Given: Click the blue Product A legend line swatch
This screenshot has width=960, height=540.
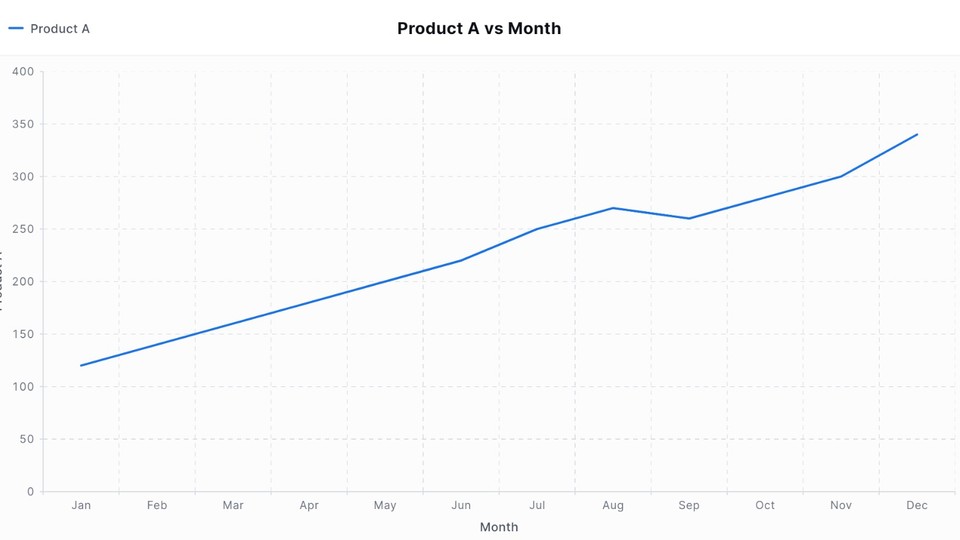Looking at the screenshot, I should (x=16, y=29).
